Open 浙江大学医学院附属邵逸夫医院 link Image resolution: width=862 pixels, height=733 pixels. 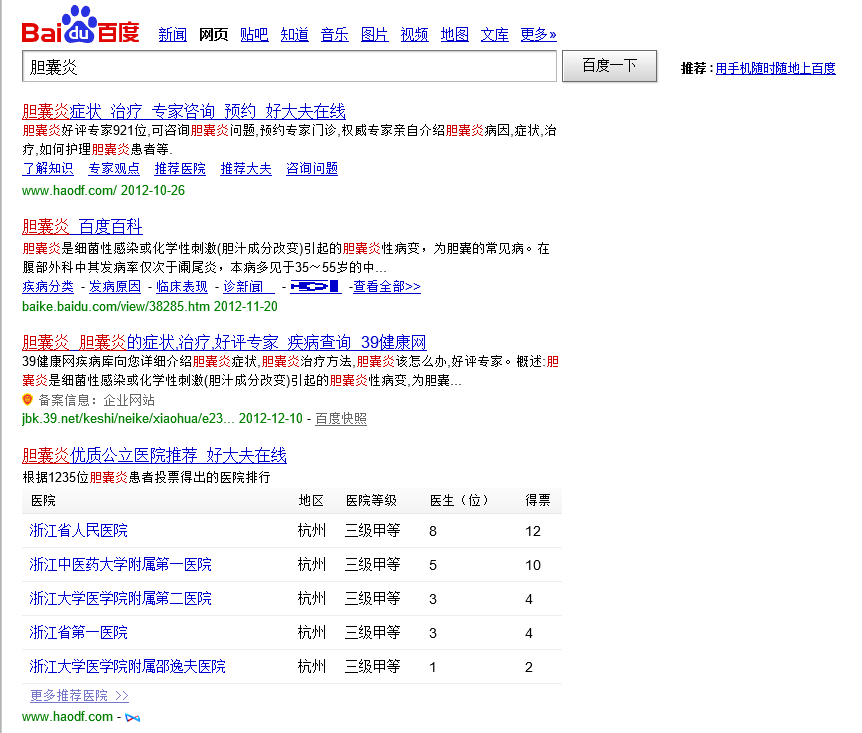point(127,666)
